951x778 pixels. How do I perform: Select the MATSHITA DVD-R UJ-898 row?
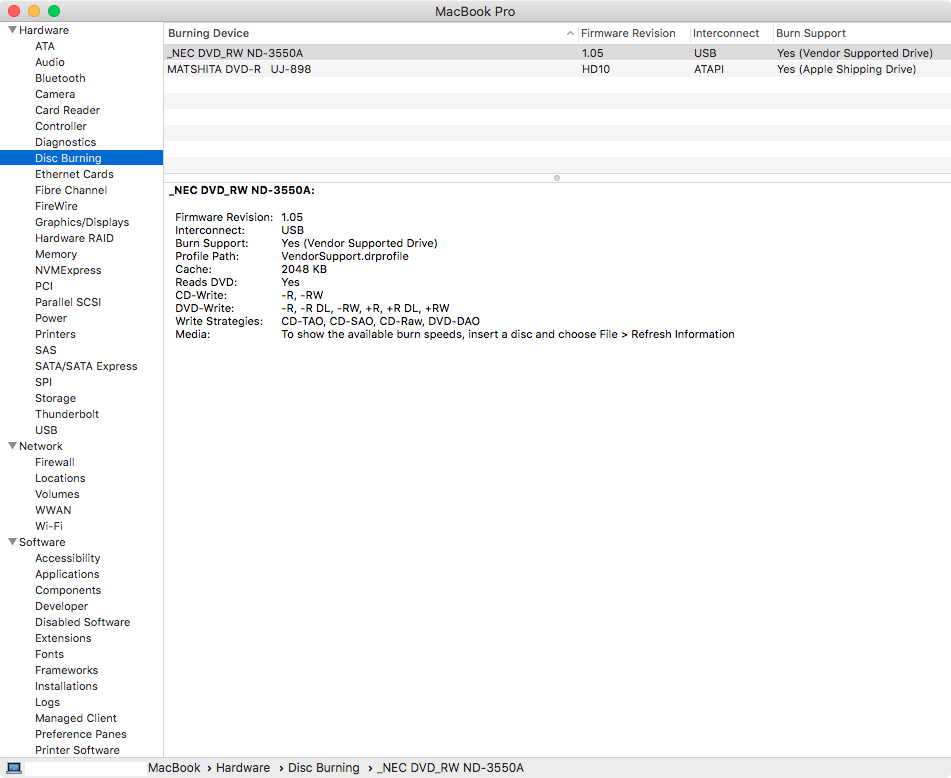(557, 69)
